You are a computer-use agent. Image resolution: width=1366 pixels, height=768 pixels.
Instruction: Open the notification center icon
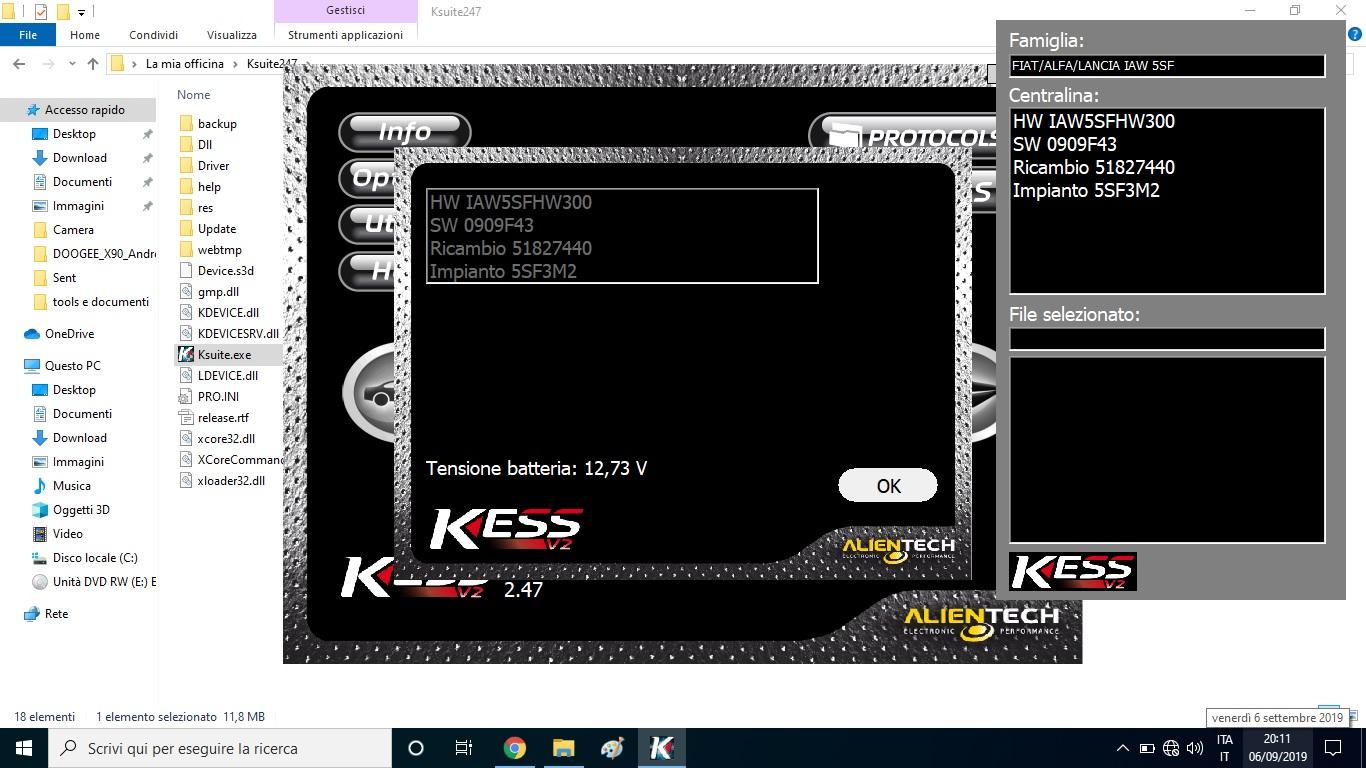click(x=1333, y=748)
